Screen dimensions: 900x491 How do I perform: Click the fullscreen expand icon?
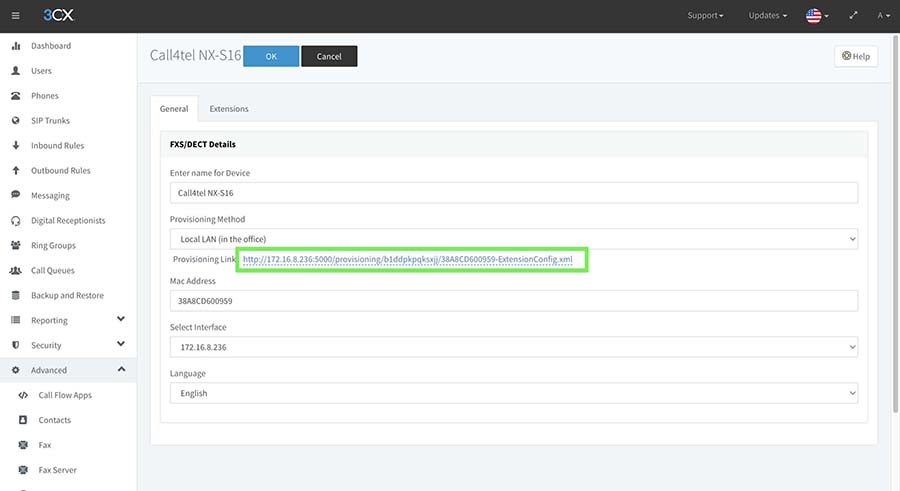click(x=853, y=16)
